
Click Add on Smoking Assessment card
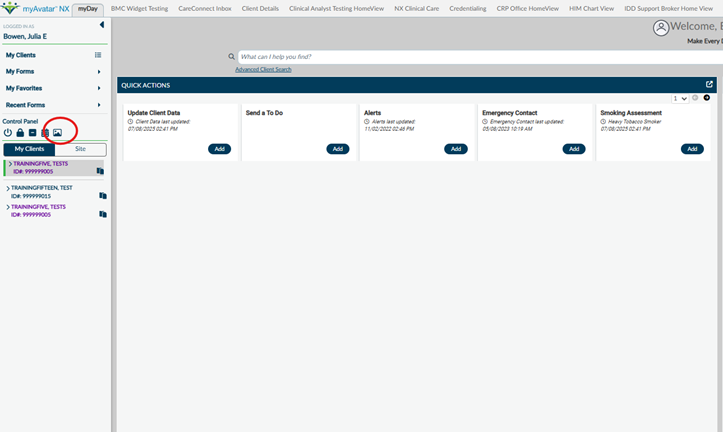(692, 149)
